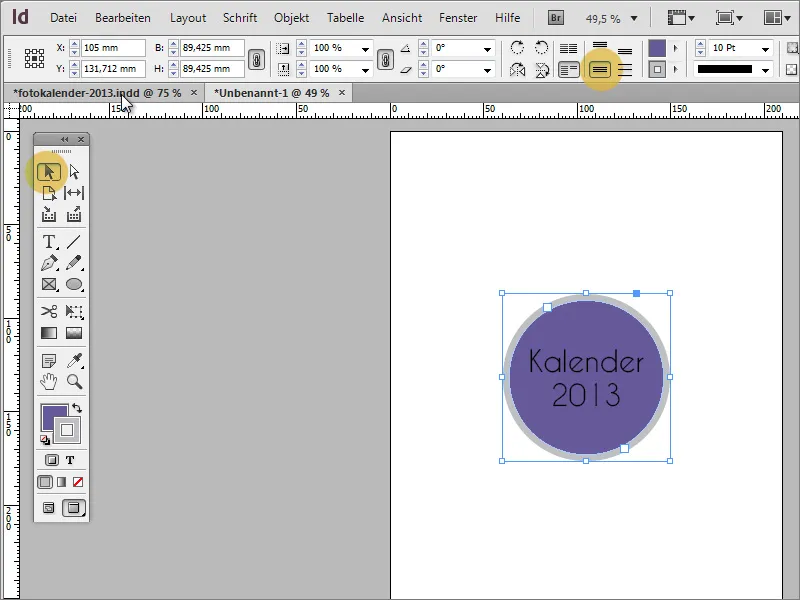800x600 pixels.
Task: Set formatting to affect text
Action: 70,460
